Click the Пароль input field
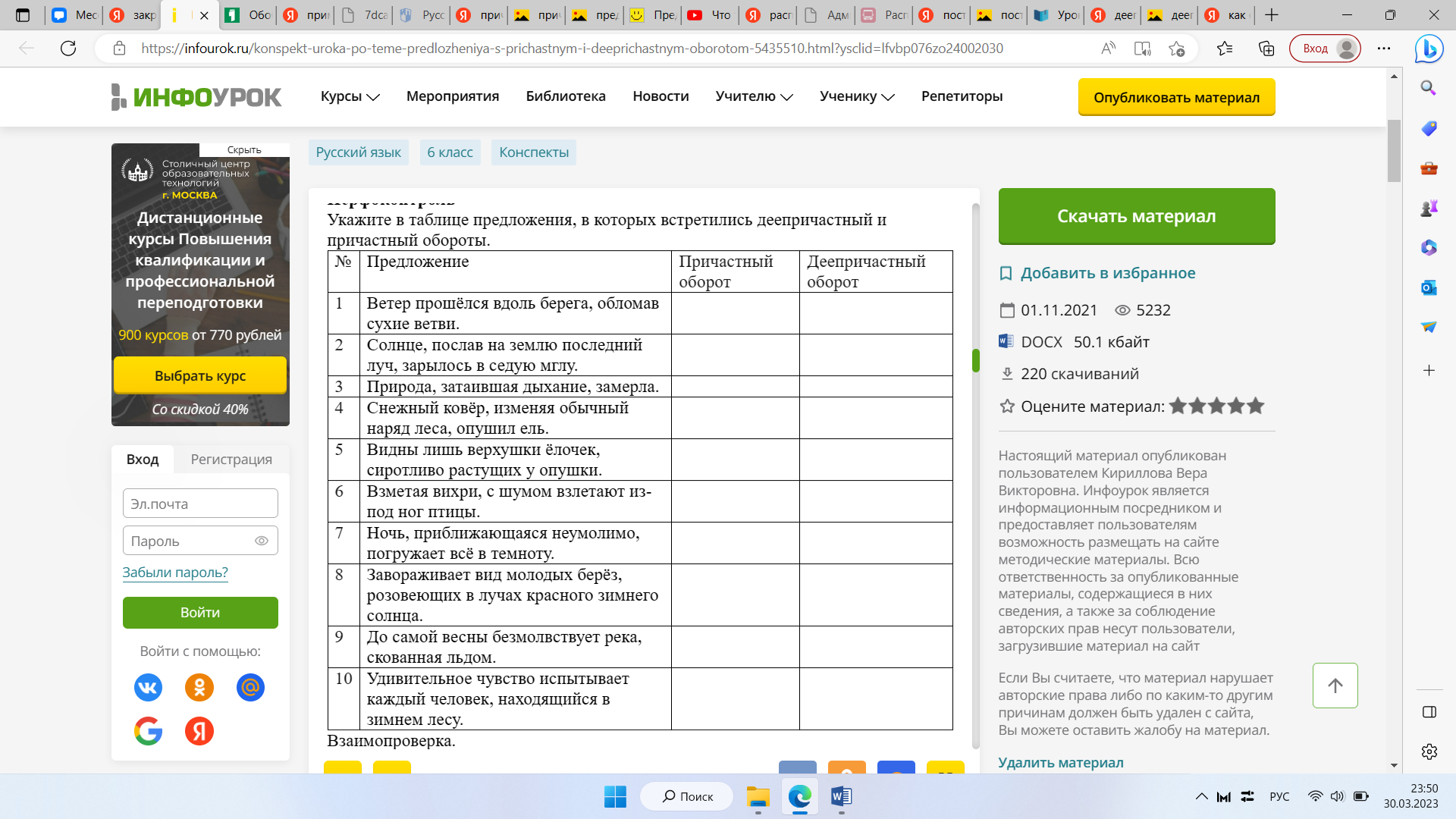This screenshot has width=1456, height=819. coord(200,541)
